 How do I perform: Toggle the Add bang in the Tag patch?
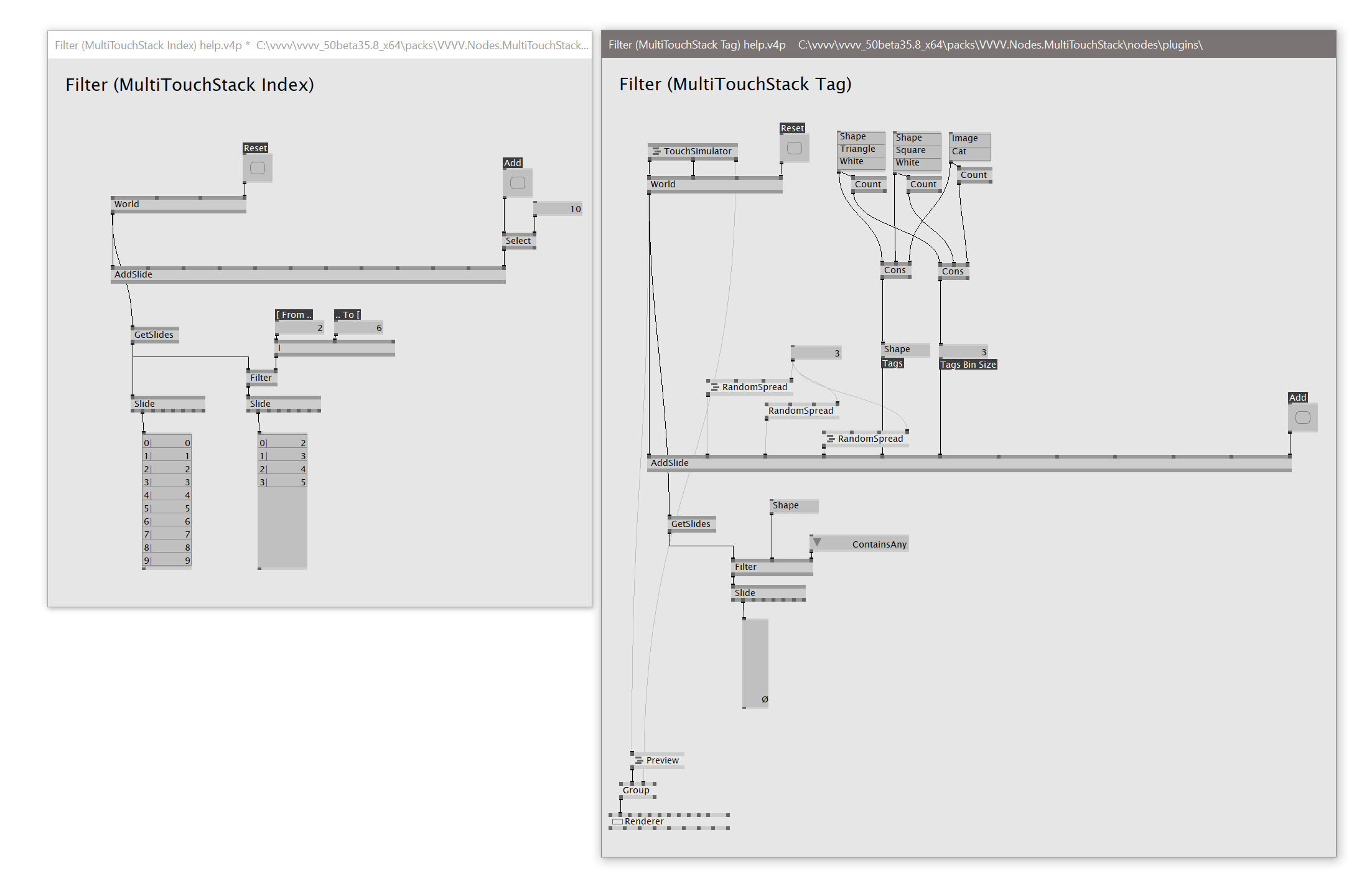pos(1302,418)
